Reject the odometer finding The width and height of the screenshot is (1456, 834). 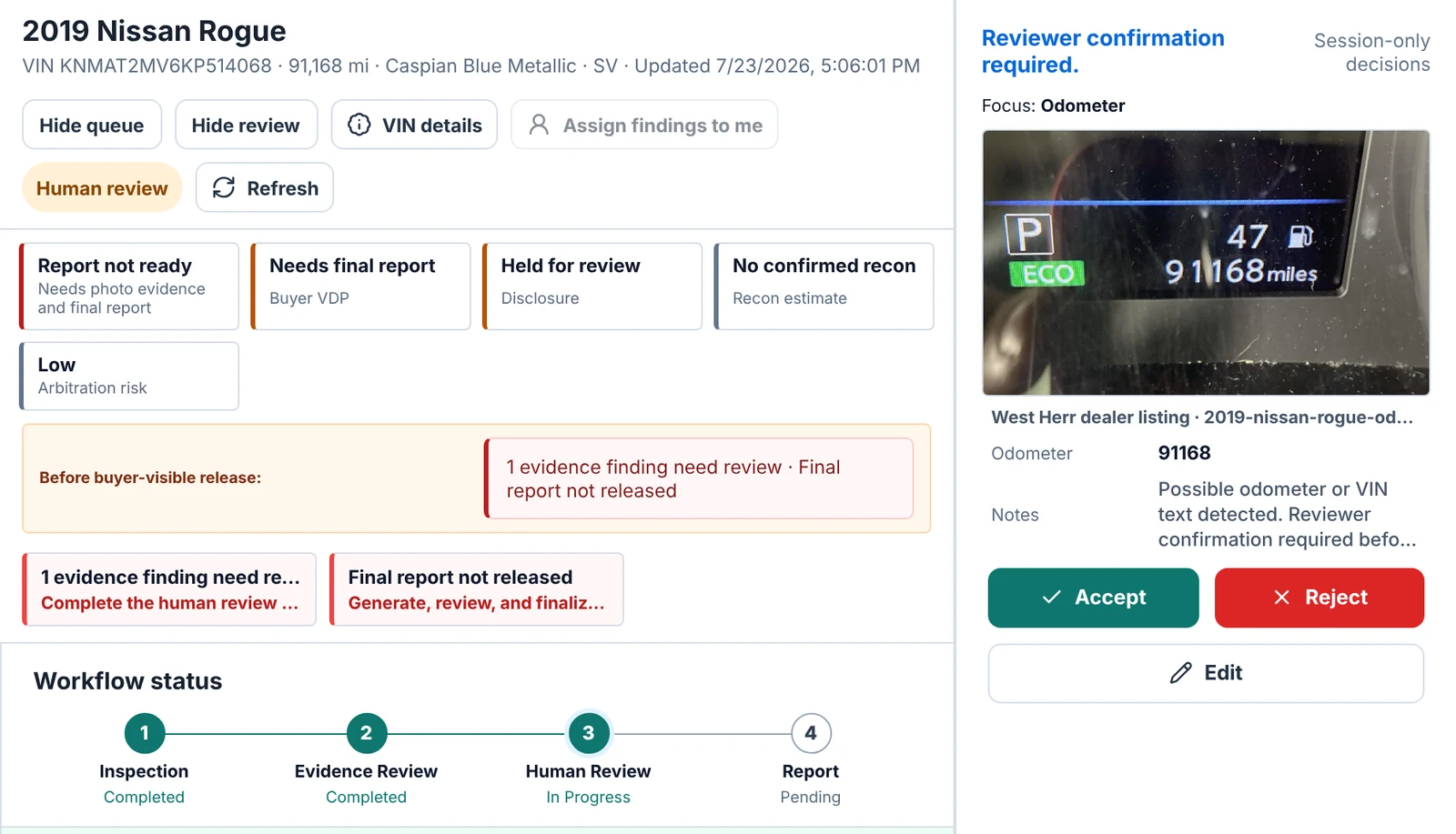pyautogui.click(x=1319, y=598)
